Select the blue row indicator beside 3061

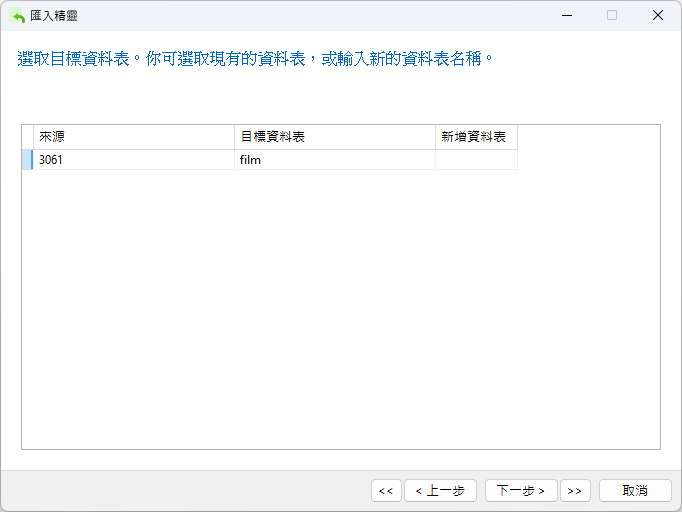click(x=27, y=160)
